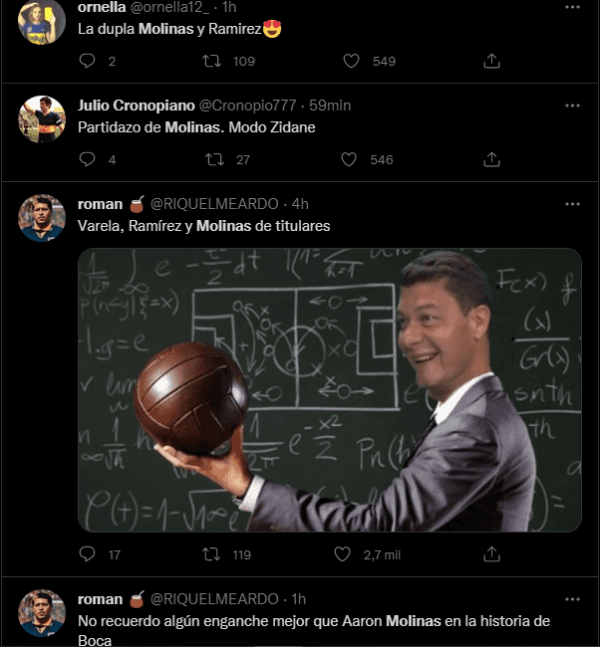Open more options on roman's enganche tweet
The height and width of the screenshot is (647, 600).
[572, 599]
